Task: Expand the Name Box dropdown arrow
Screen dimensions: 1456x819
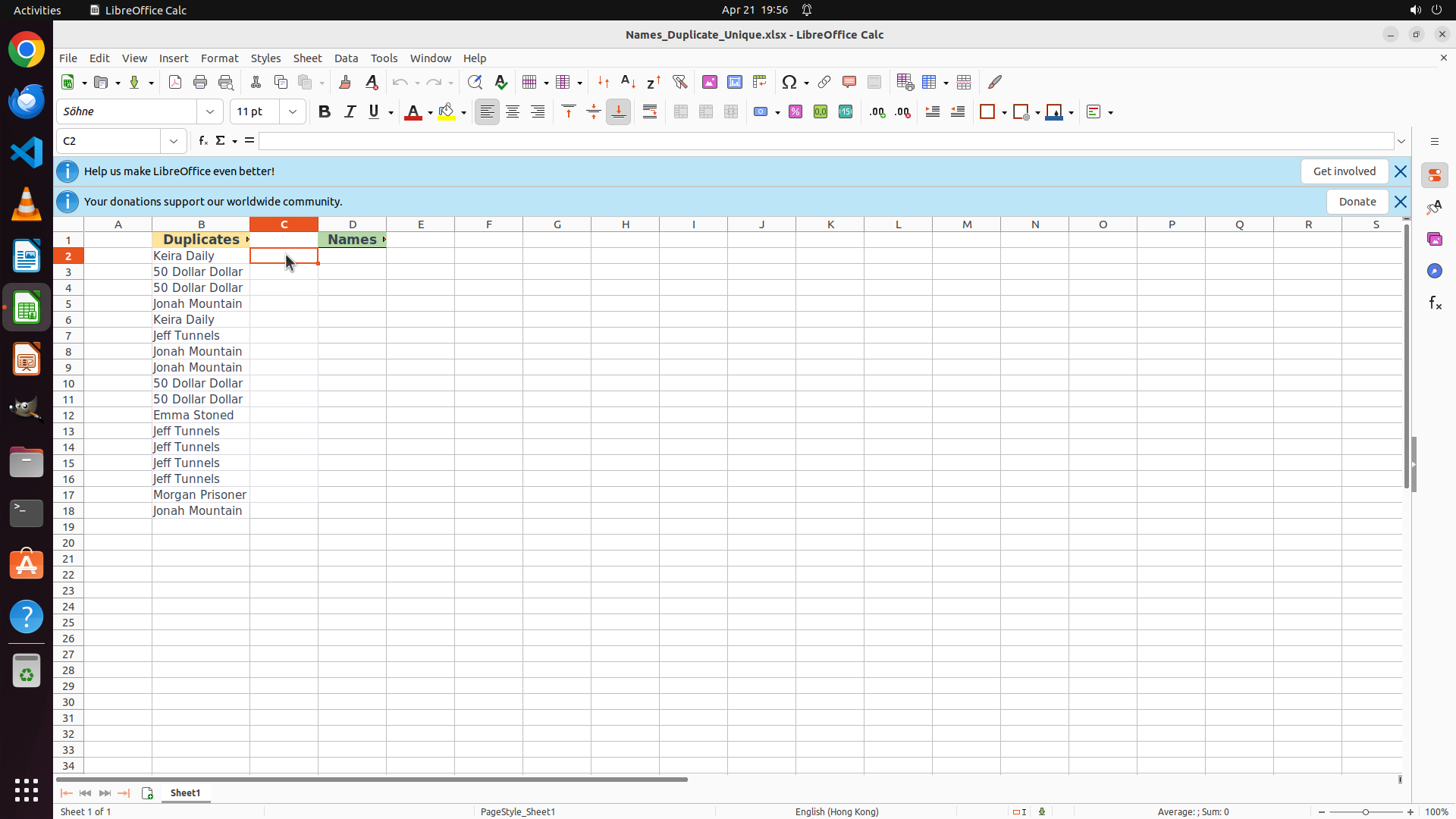Action: 174,141
